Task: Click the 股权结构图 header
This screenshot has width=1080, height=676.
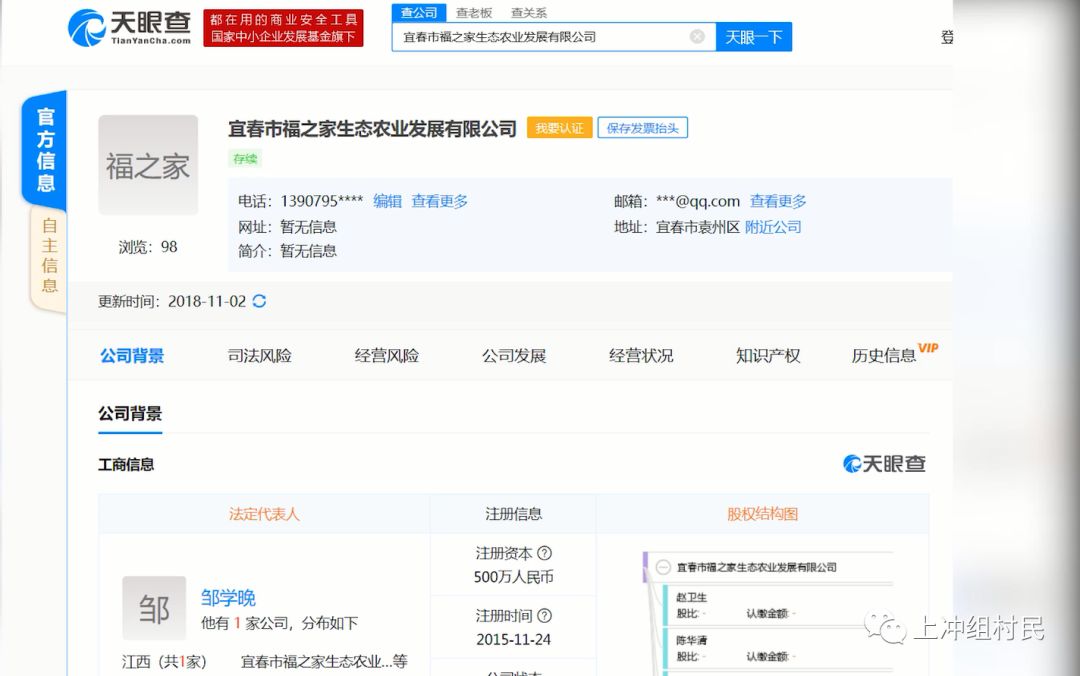Action: coord(762,514)
